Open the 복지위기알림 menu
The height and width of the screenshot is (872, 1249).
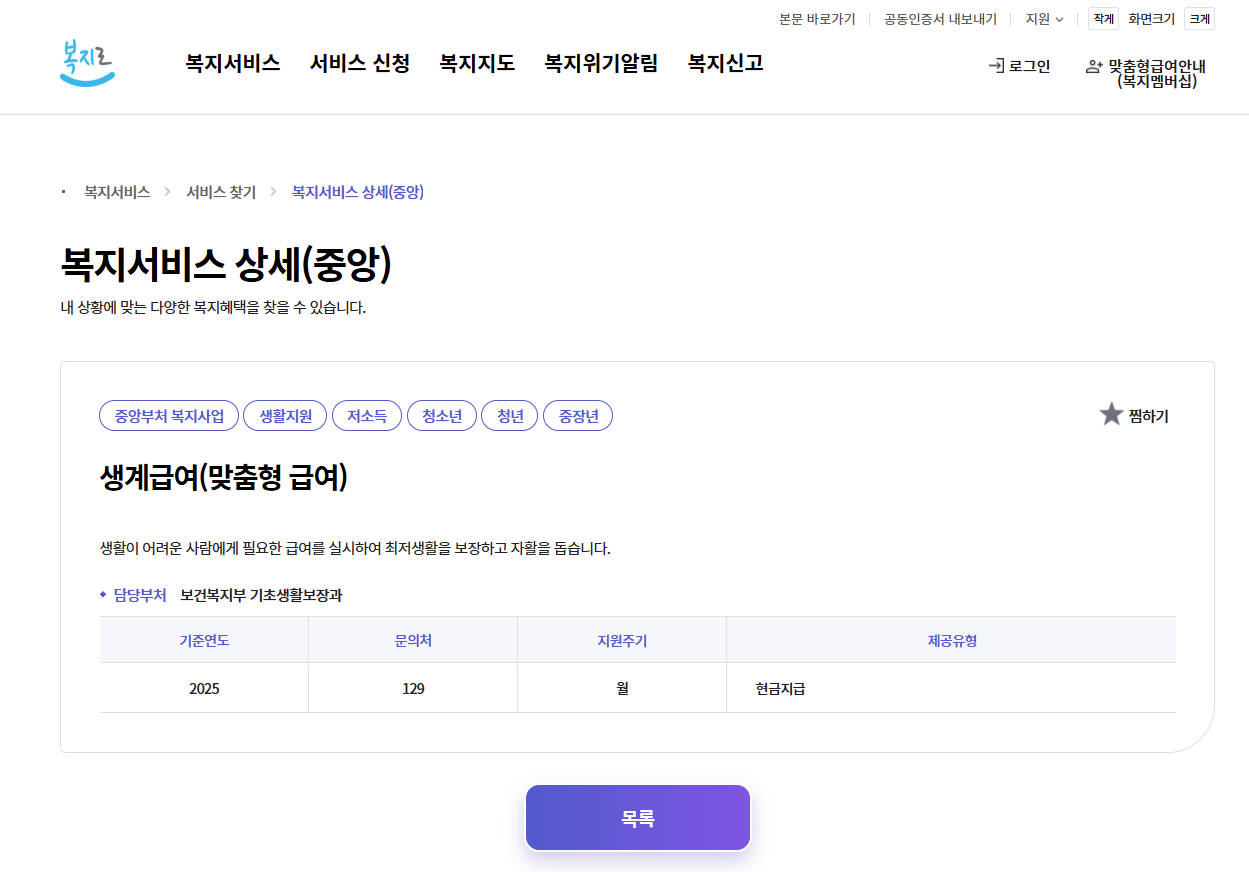point(601,63)
